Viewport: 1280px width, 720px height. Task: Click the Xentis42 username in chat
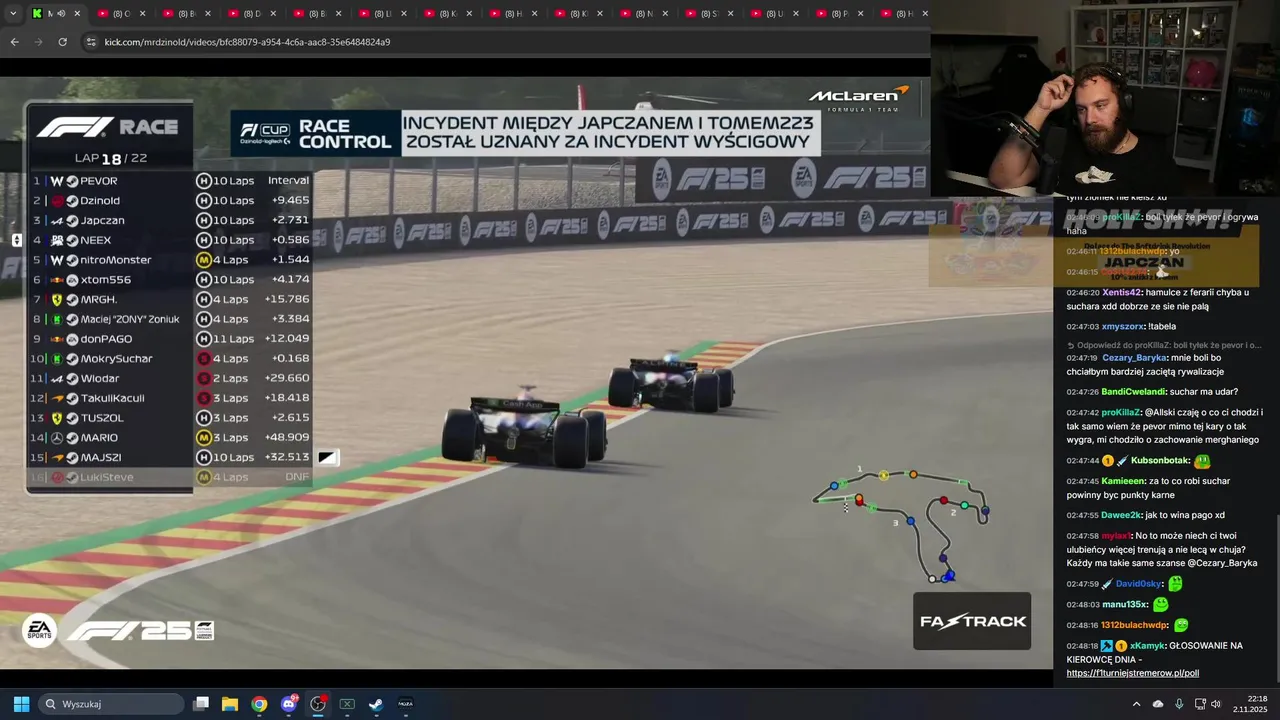tap(1122, 293)
